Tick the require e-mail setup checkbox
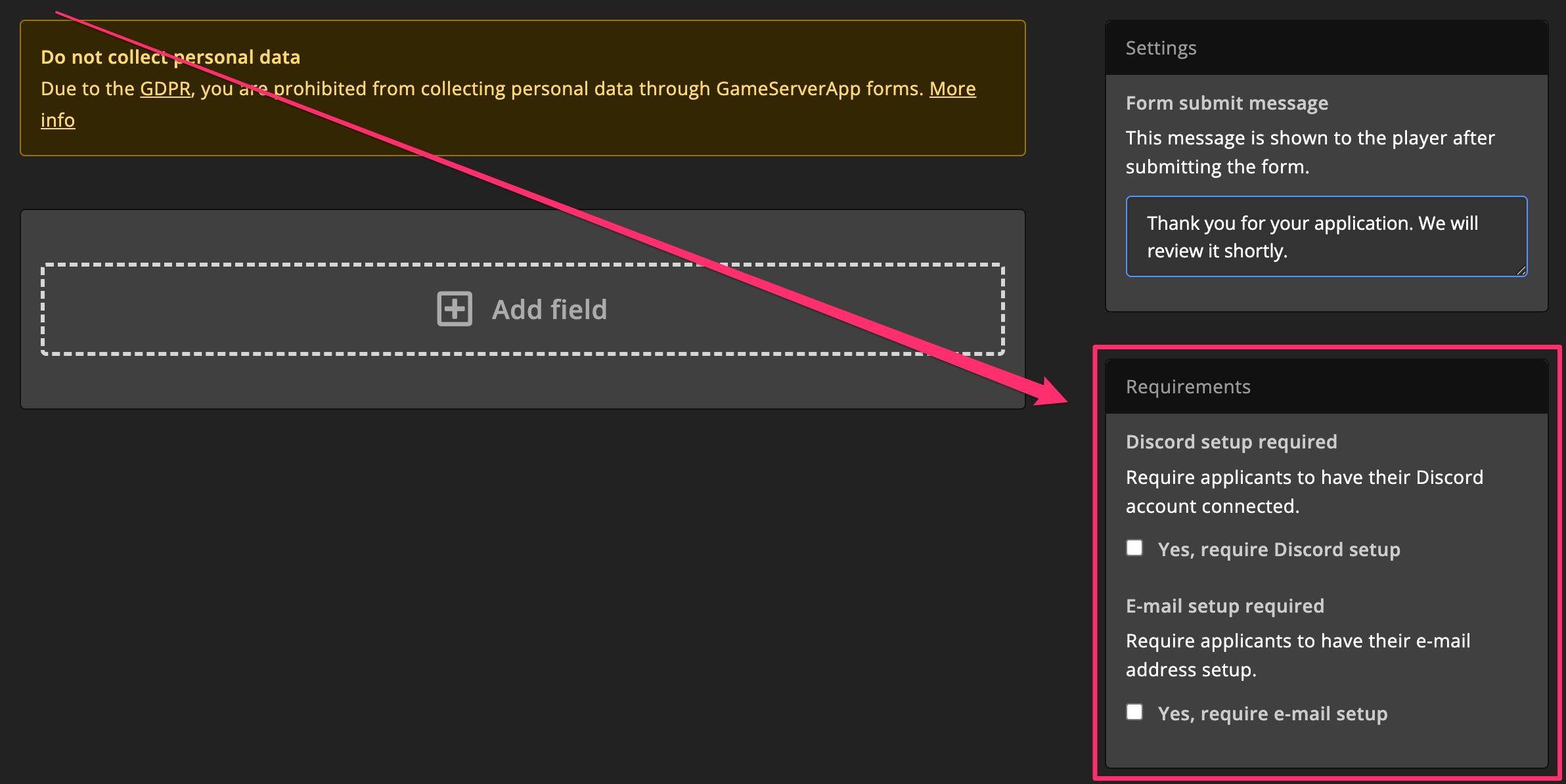Screen dimensions: 1566x784 pos(1134,712)
